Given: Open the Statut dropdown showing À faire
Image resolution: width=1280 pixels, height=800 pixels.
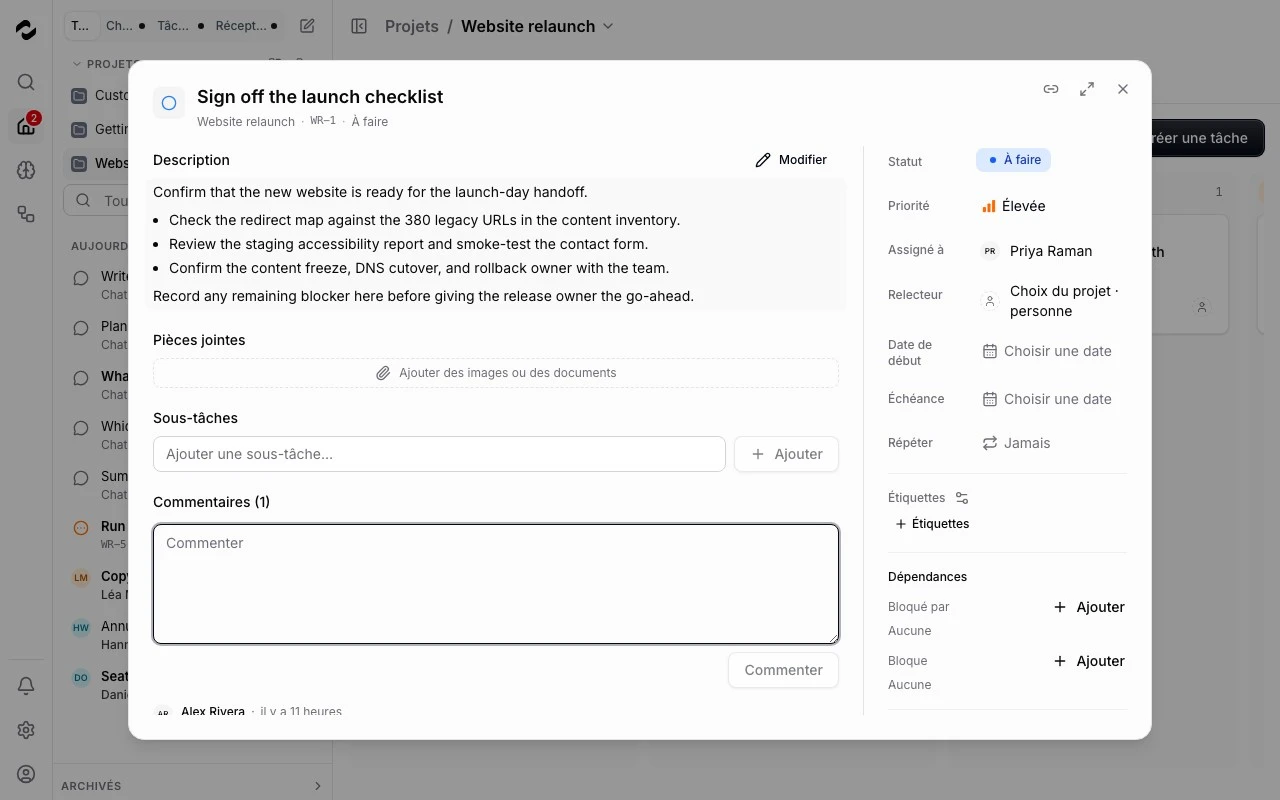Looking at the screenshot, I should pyautogui.click(x=1013, y=160).
